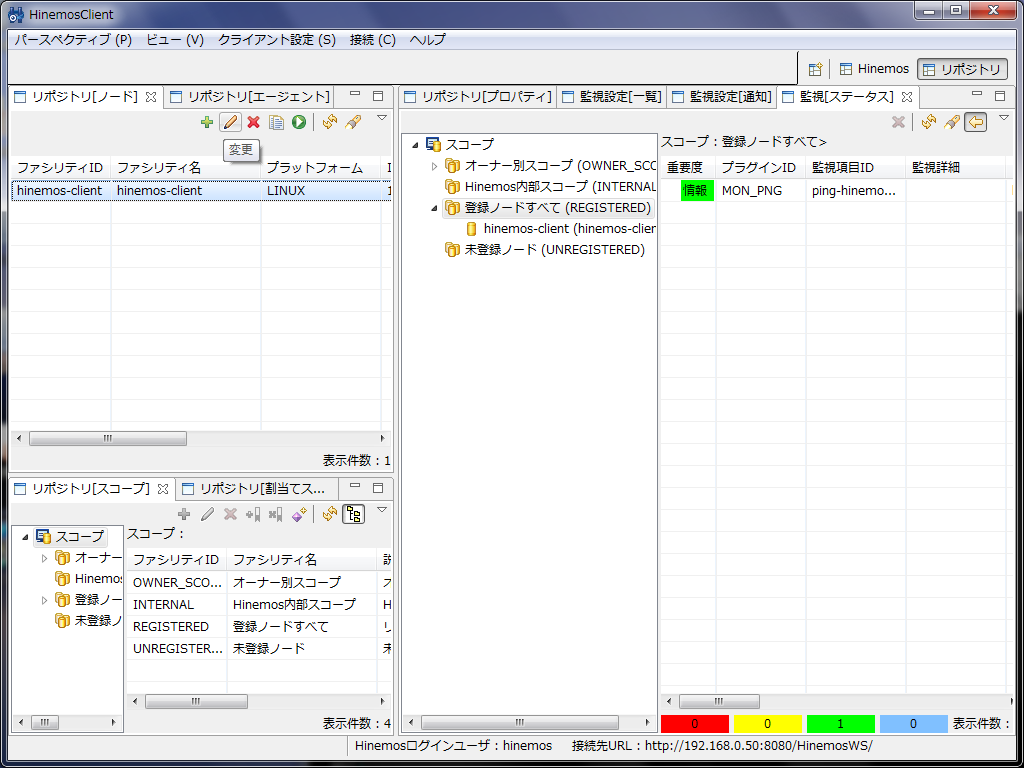Refresh the 監視[ステータス] view
Viewport: 1024px width, 768px height.
pyautogui.click(x=929, y=122)
